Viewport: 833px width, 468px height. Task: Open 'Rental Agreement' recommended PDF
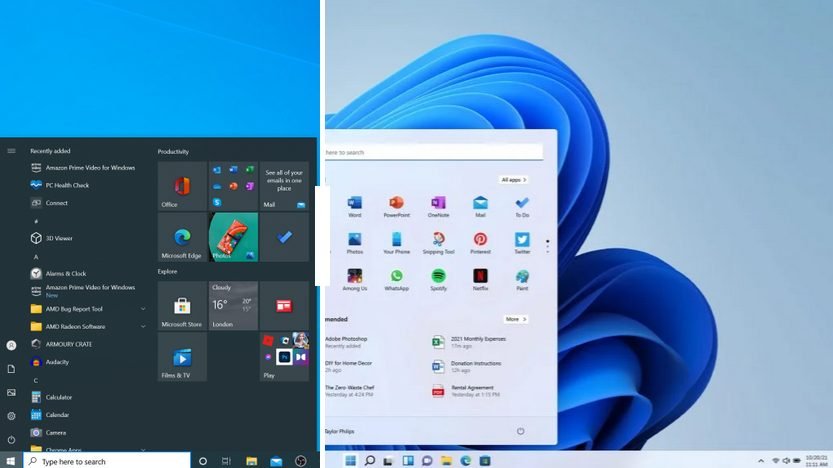(465, 391)
